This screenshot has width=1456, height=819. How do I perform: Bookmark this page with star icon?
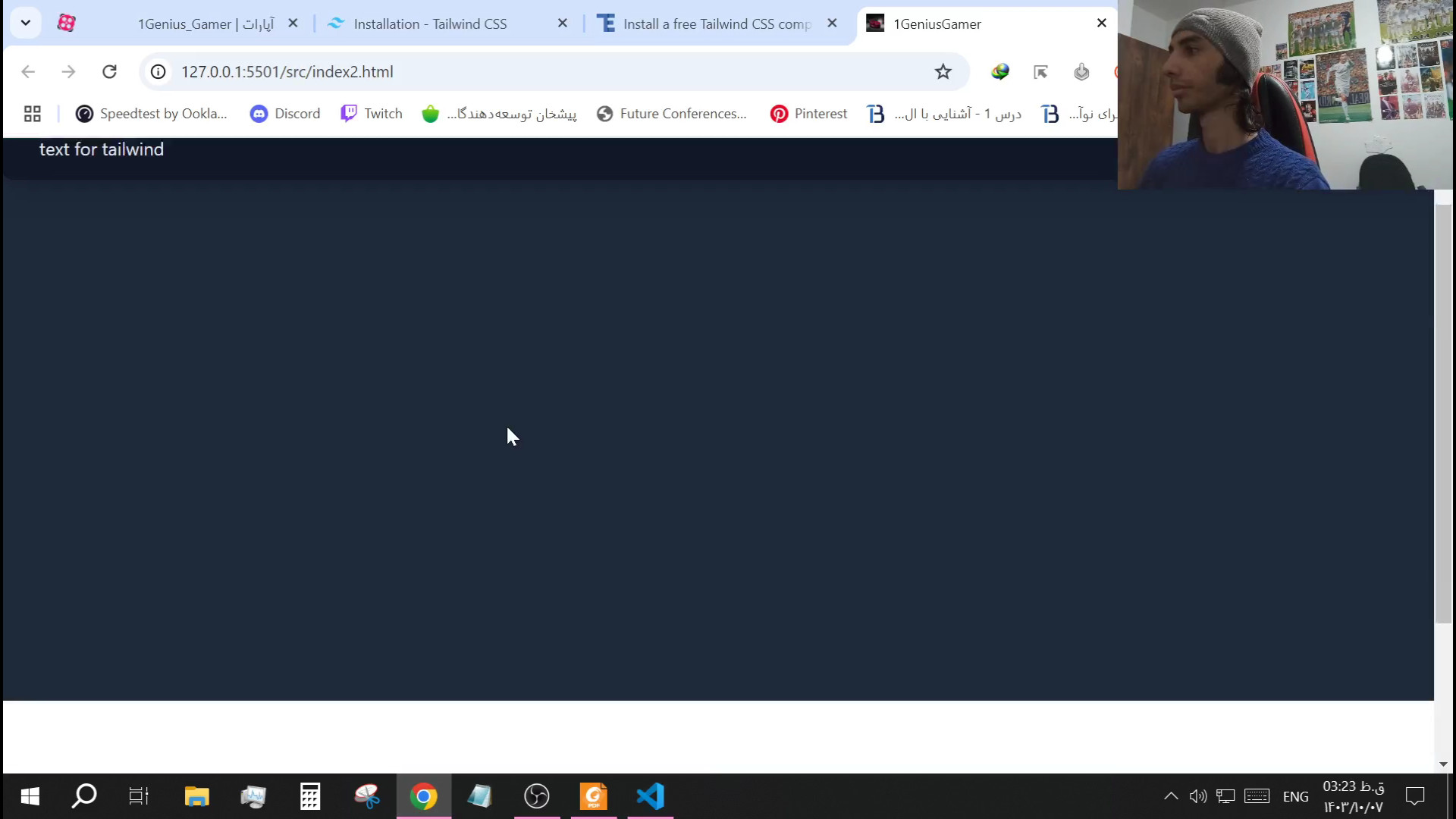943,71
